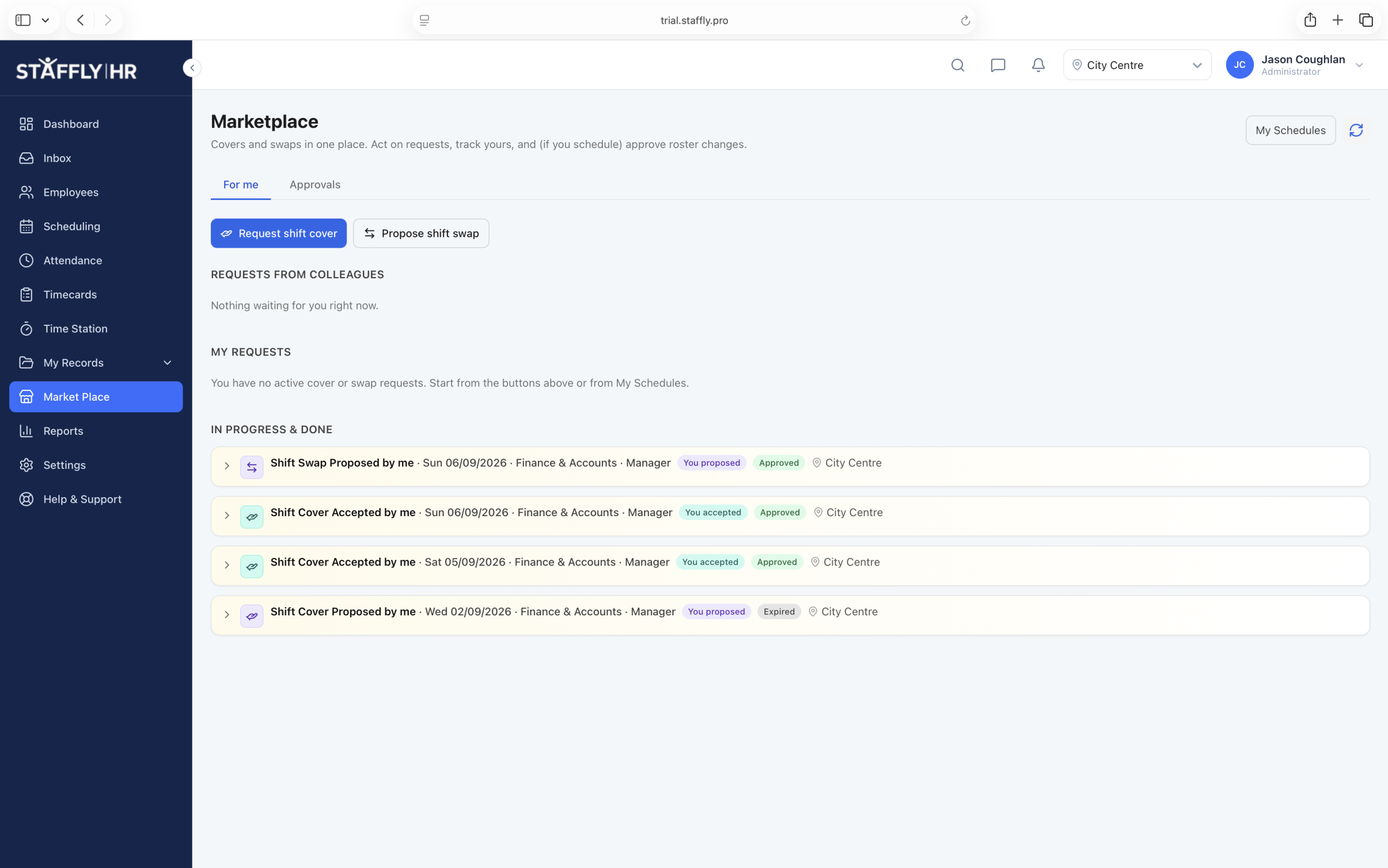Screen dimensions: 1388x868
Task: Click the JC user avatar
Action: click(1239, 65)
